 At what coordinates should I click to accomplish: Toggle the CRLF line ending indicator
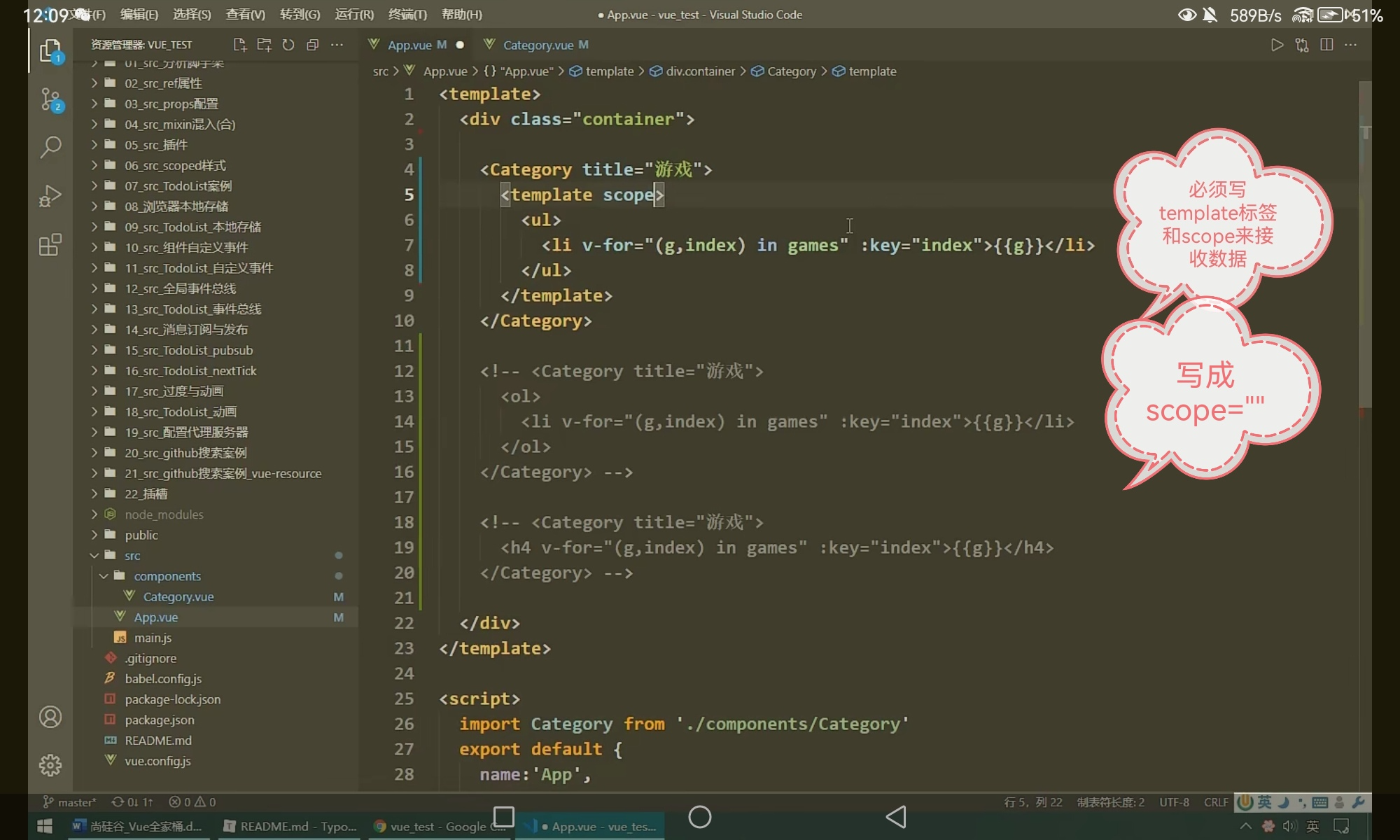(1215, 802)
